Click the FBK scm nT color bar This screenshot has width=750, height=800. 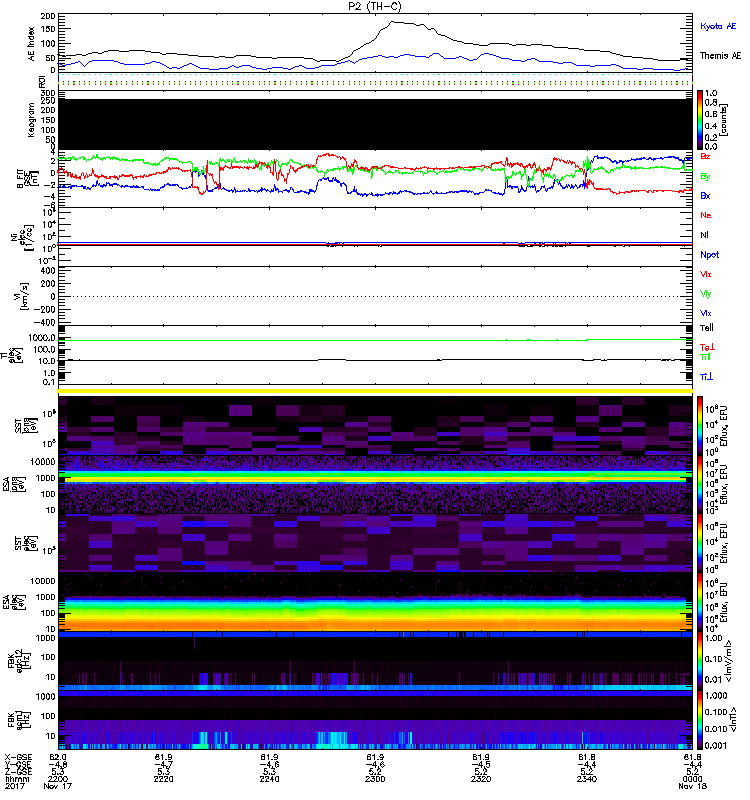[x=700, y=719]
